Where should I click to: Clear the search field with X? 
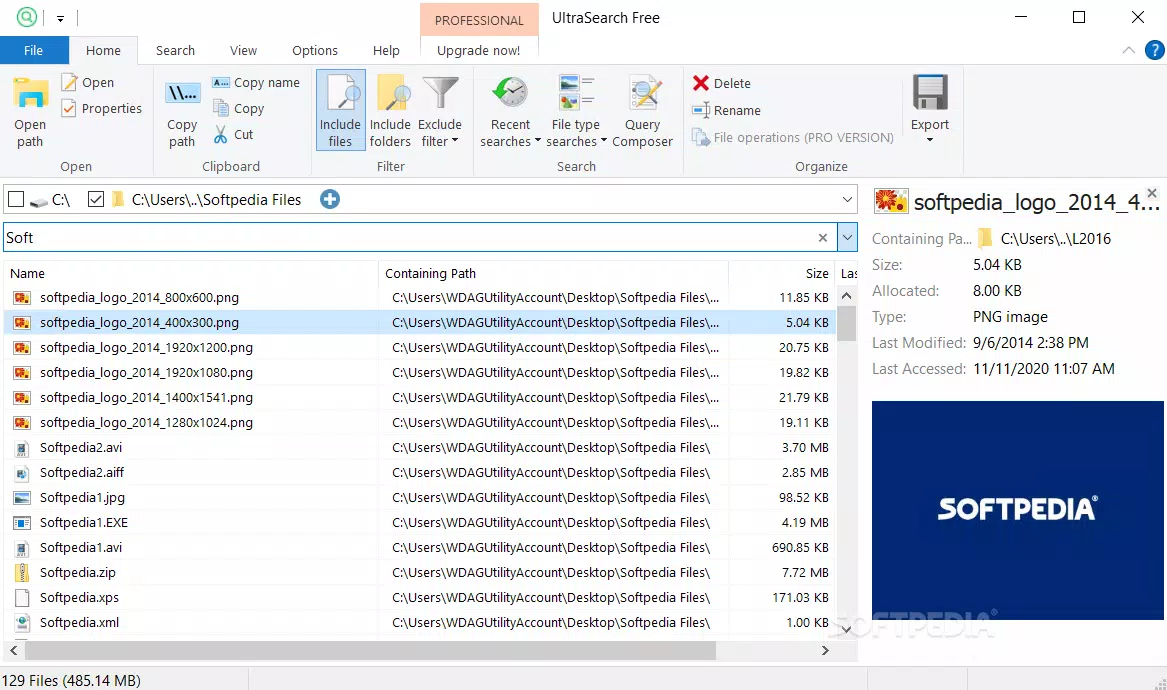coord(822,237)
